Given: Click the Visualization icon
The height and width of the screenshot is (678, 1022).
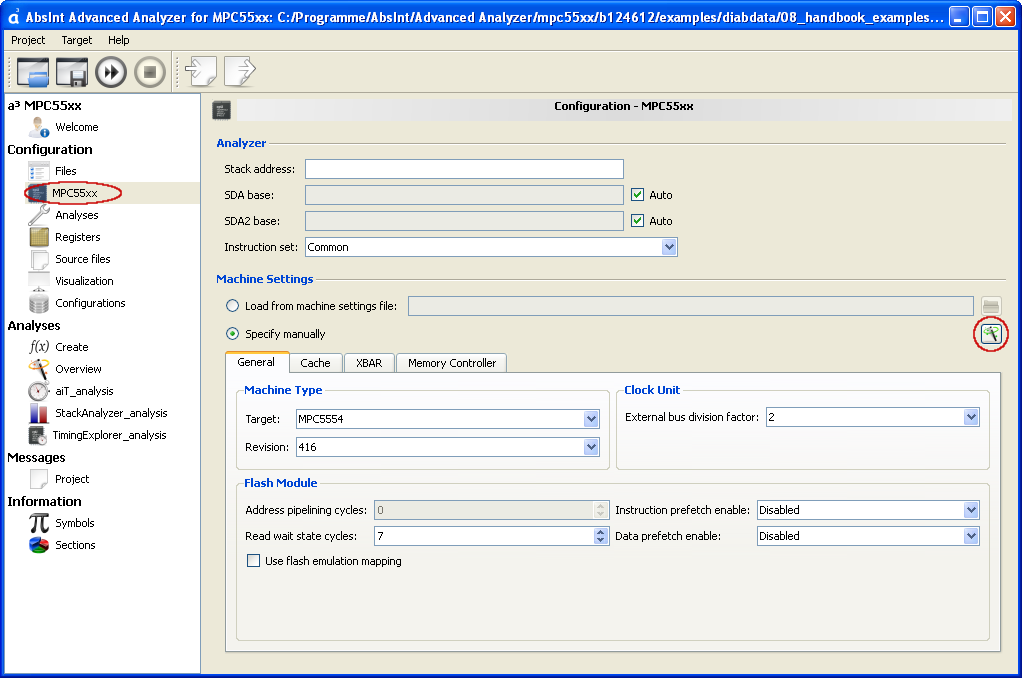Looking at the screenshot, I should click(39, 281).
